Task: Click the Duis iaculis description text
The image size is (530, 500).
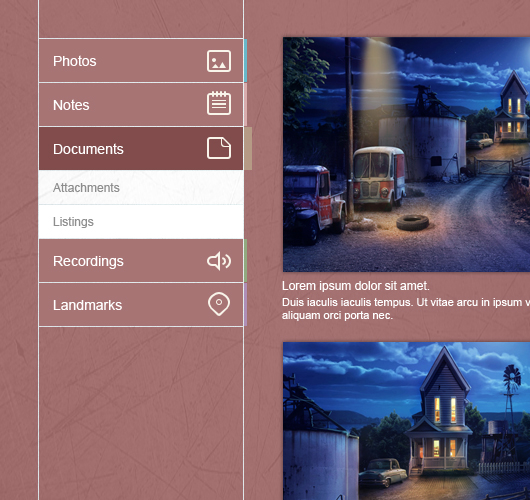Action: (406, 309)
